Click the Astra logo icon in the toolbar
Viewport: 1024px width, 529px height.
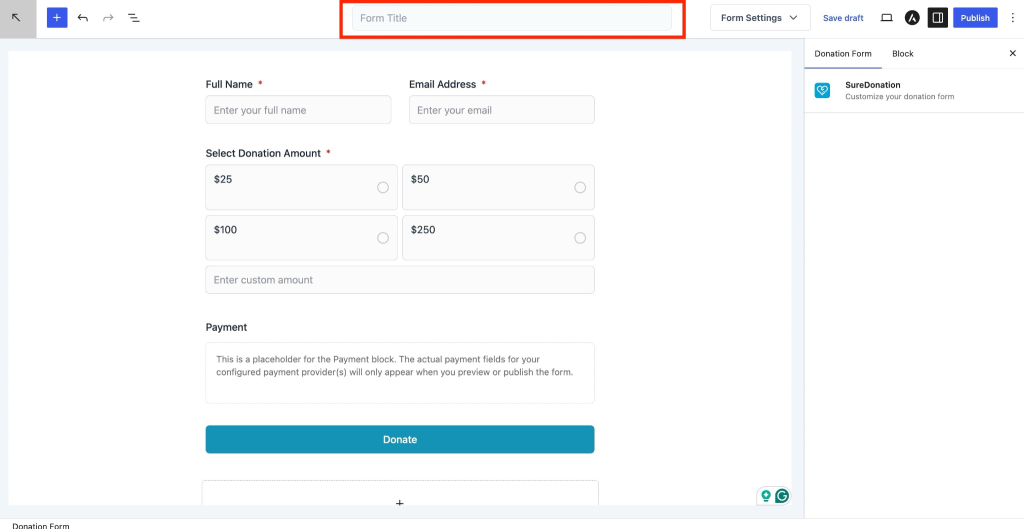coord(912,18)
